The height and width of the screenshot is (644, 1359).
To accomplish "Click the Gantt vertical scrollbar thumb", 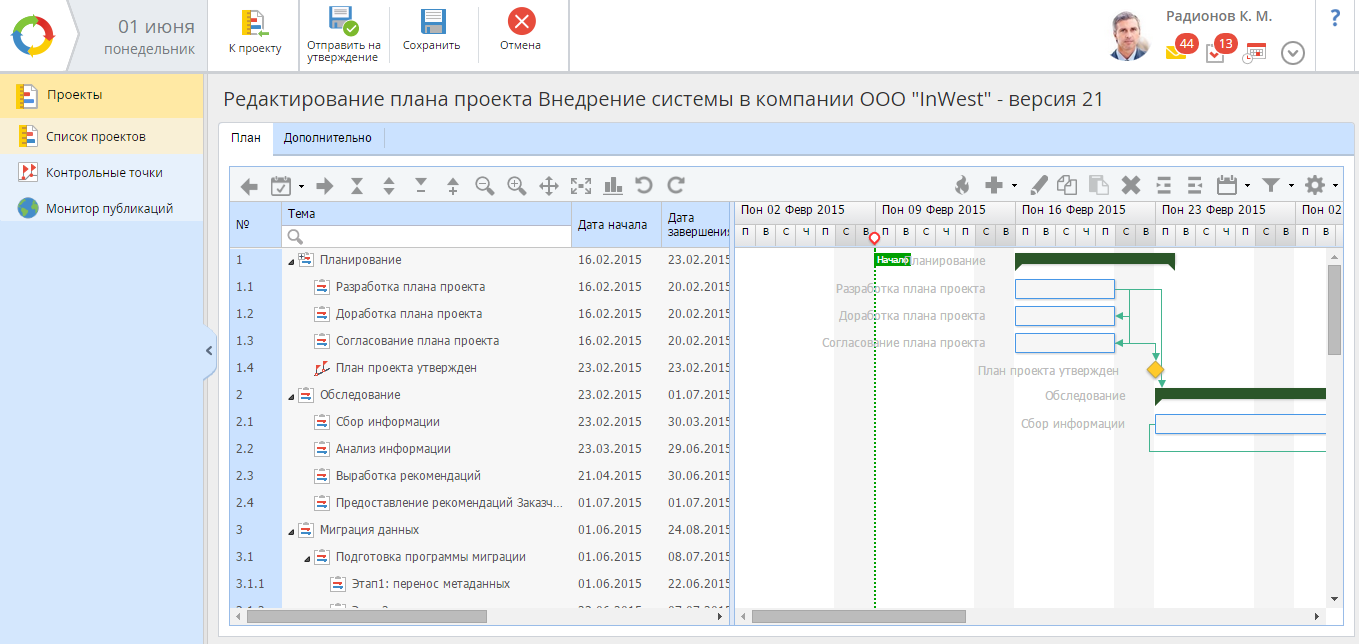I will pos(1334,309).
